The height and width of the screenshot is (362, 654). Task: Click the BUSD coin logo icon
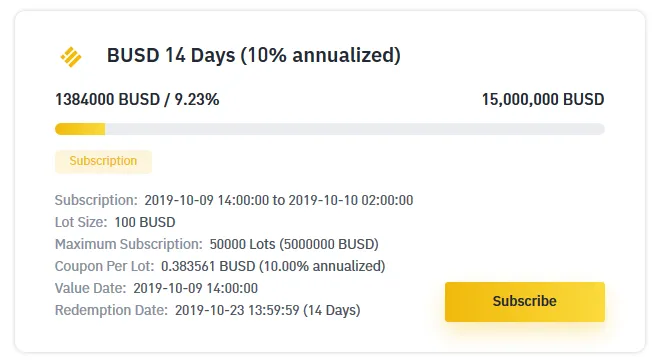pos(71,57)
